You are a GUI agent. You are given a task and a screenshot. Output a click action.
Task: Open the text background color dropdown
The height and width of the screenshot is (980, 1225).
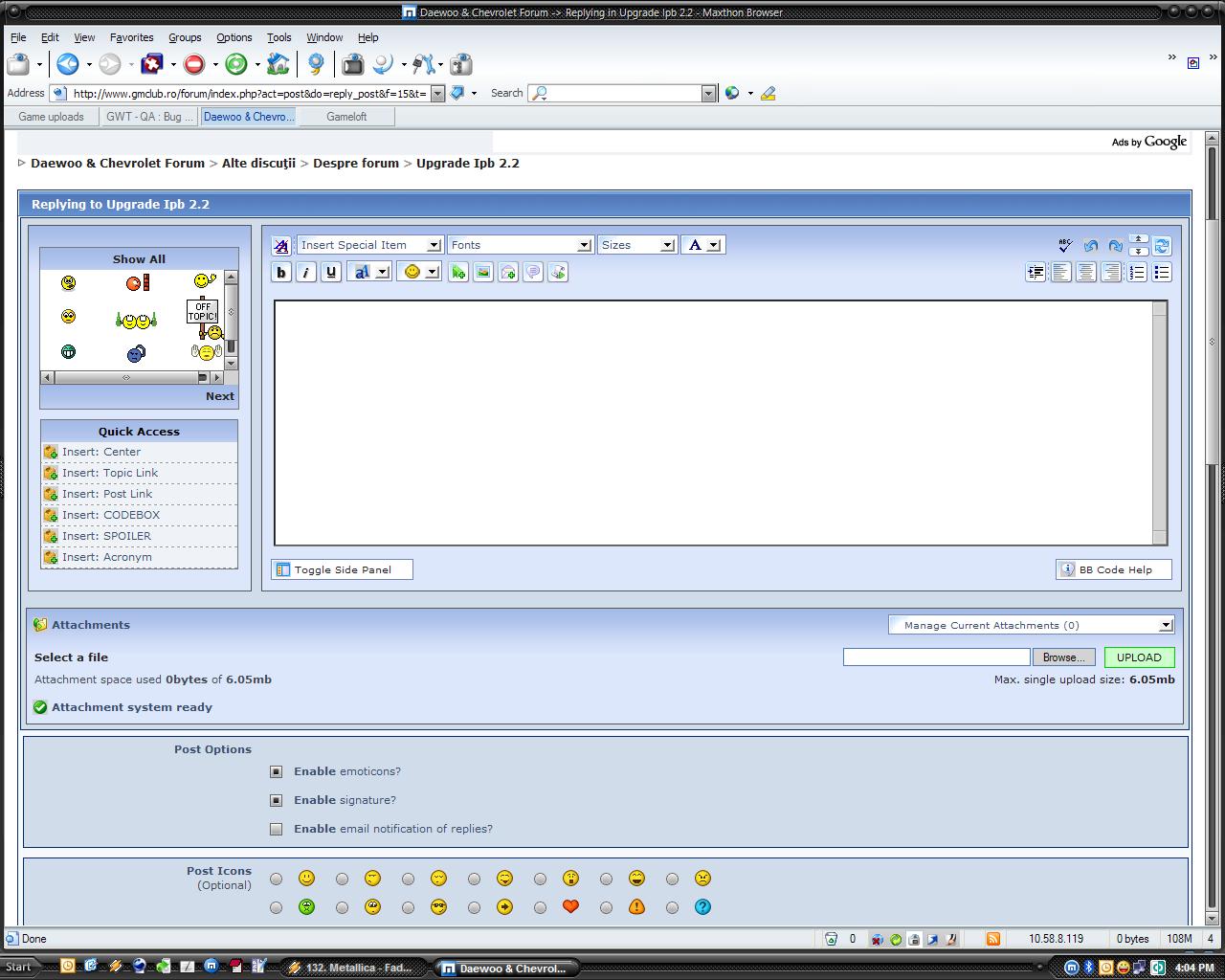pos(368,273)
